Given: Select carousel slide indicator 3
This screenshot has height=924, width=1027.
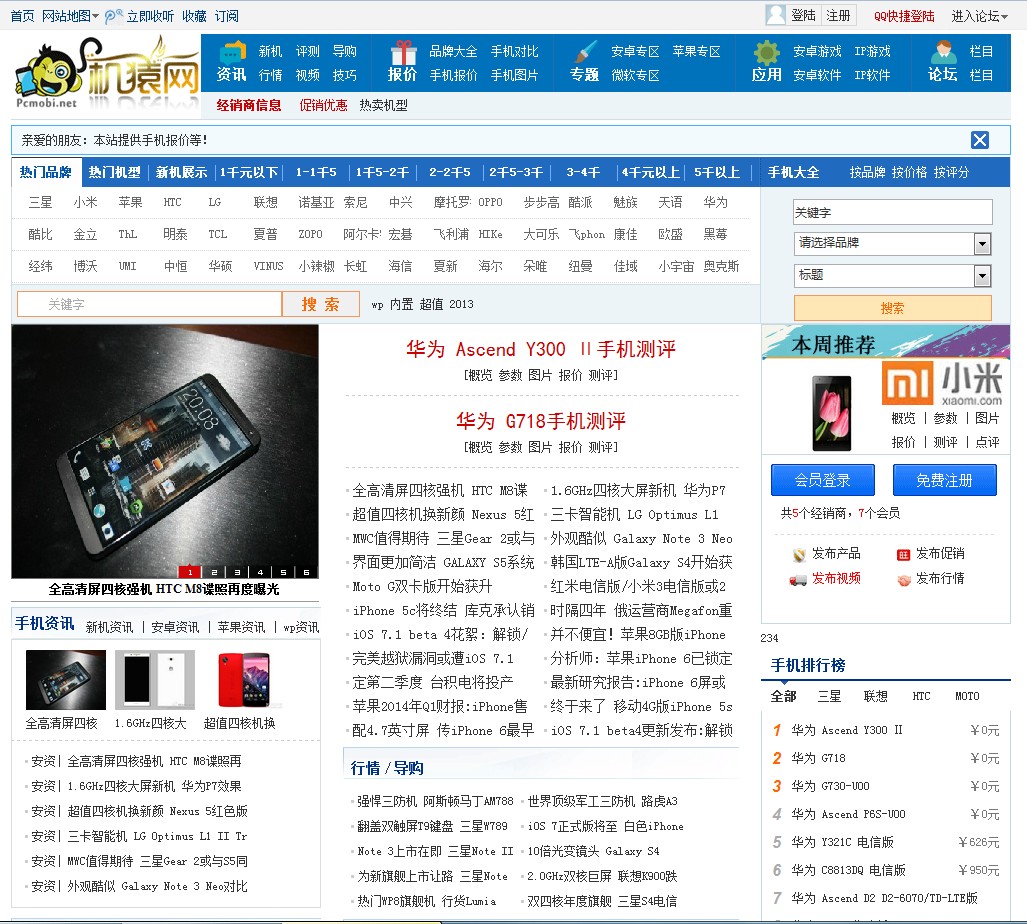Looking at the screenshot, I should (235, 572).
